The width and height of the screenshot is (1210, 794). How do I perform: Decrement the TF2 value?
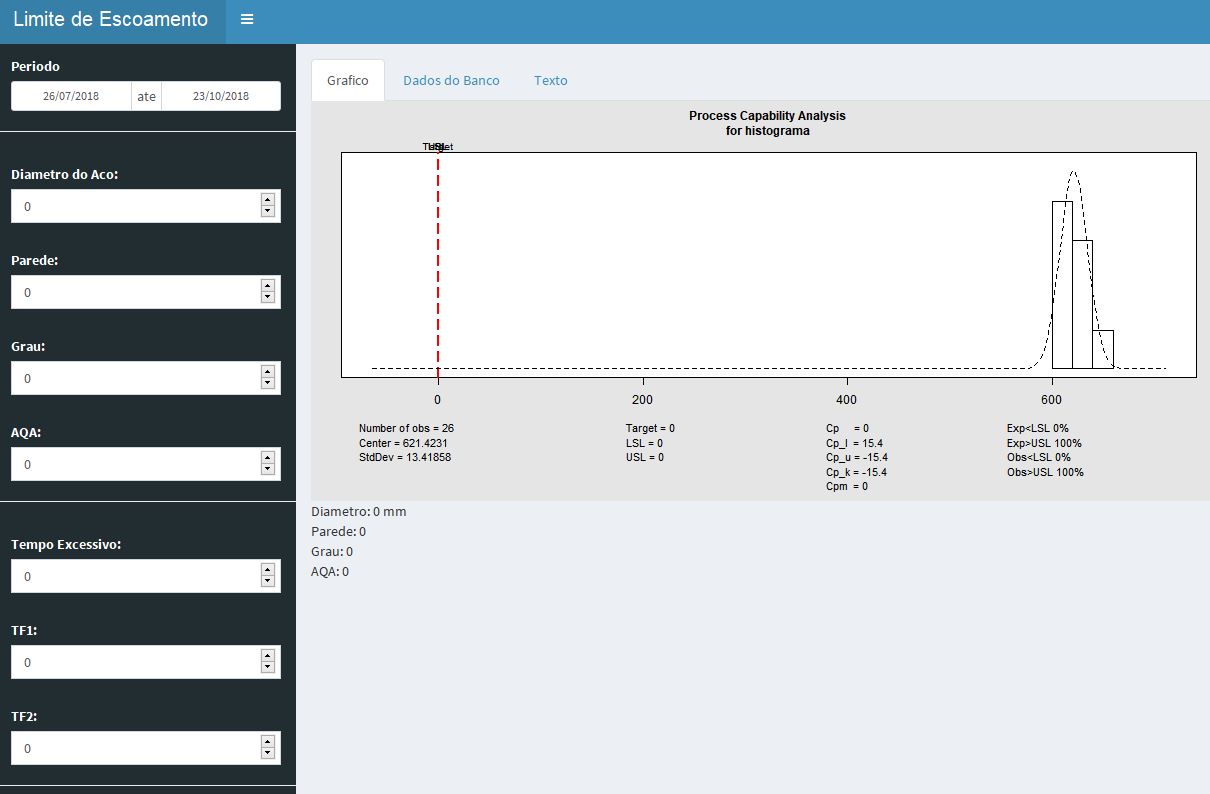(x=268, y=753)
